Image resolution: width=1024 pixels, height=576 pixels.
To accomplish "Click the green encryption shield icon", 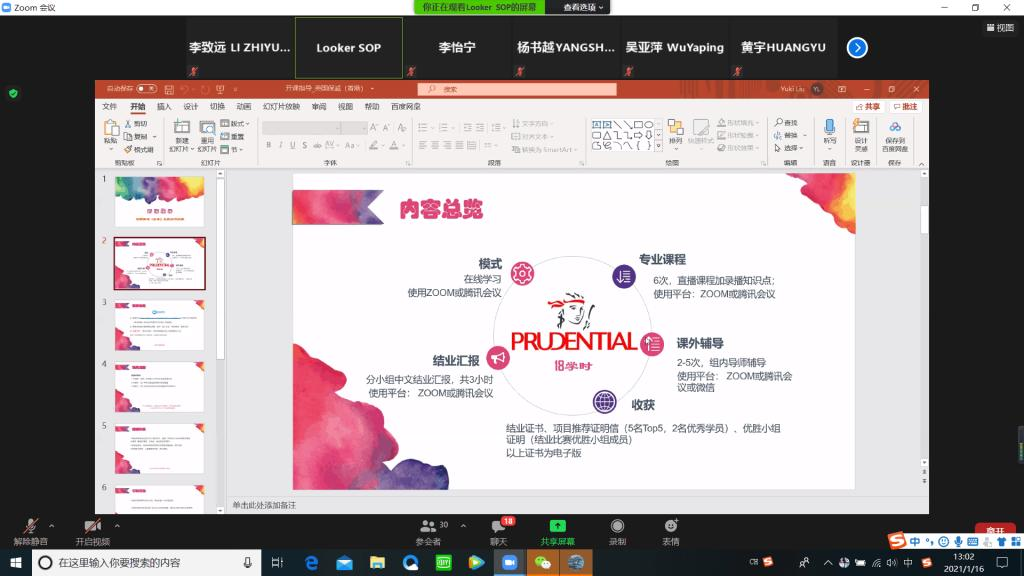I will (13, 93).
